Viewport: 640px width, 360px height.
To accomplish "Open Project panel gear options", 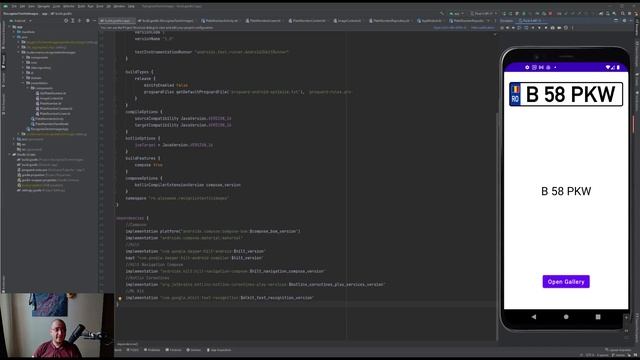I will (87, 20).
